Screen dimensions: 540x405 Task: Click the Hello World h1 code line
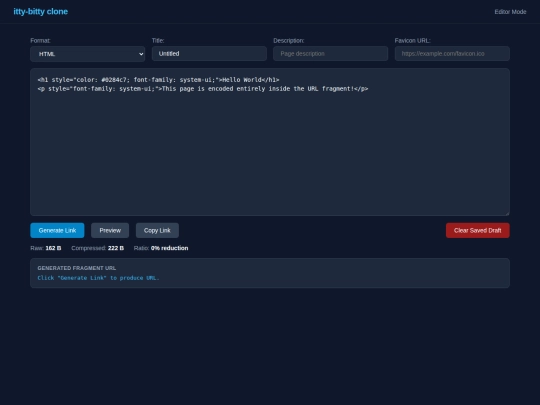158,80
